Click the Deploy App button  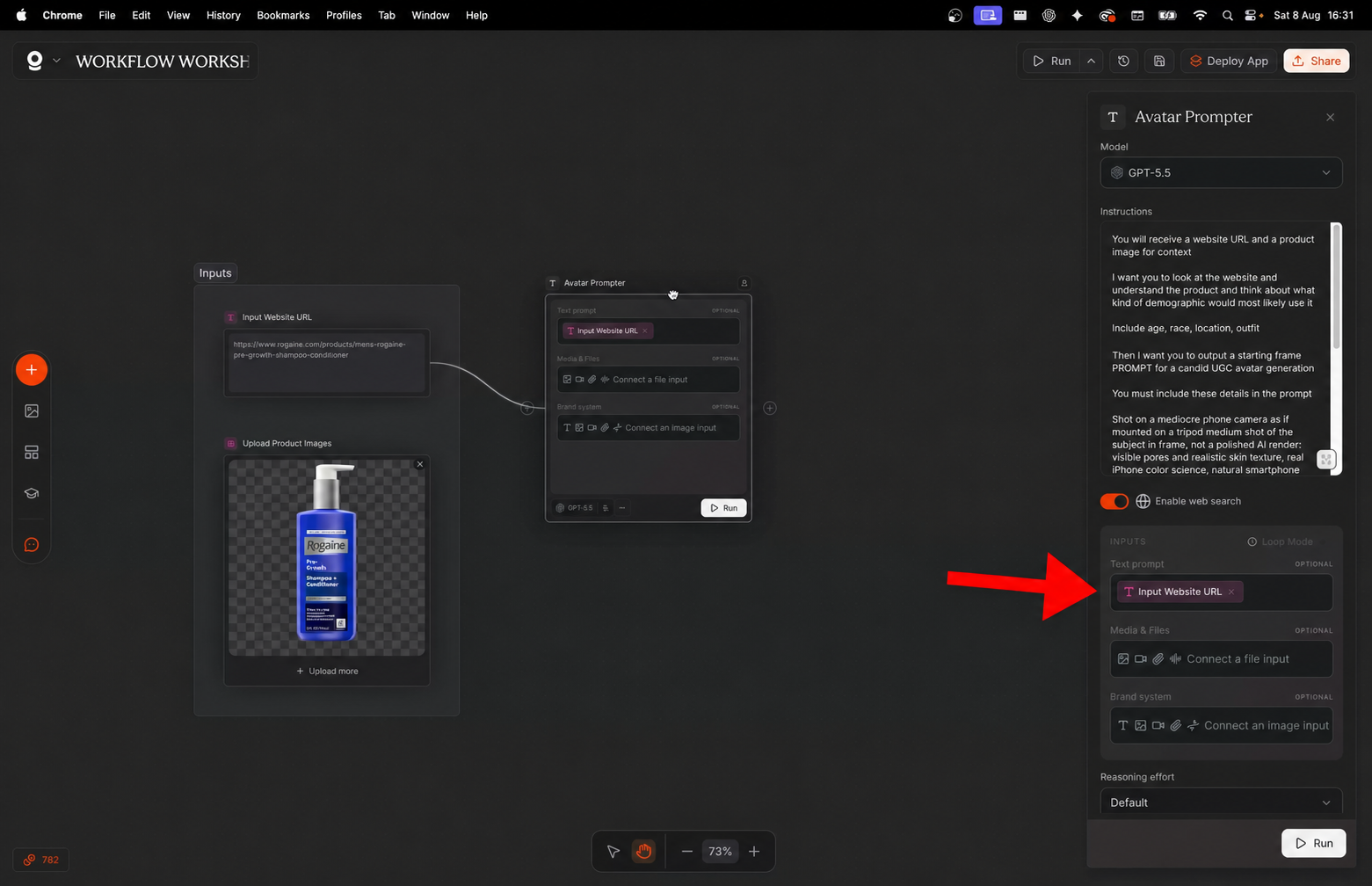[1229, 61]
